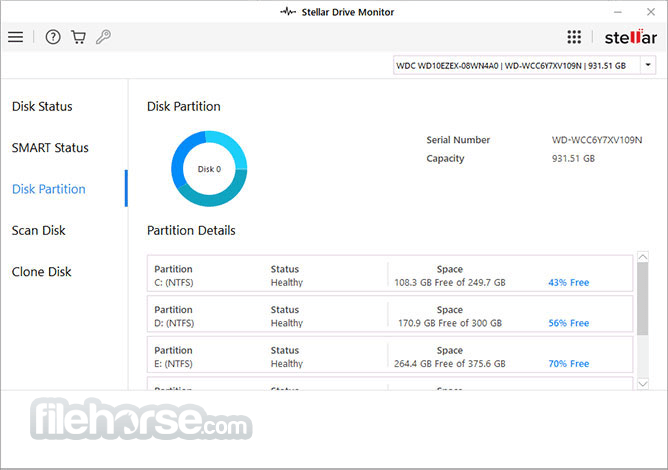Screen dimensions: 668x470
Task: Click the 56% Free value
Action: [568, 323]
